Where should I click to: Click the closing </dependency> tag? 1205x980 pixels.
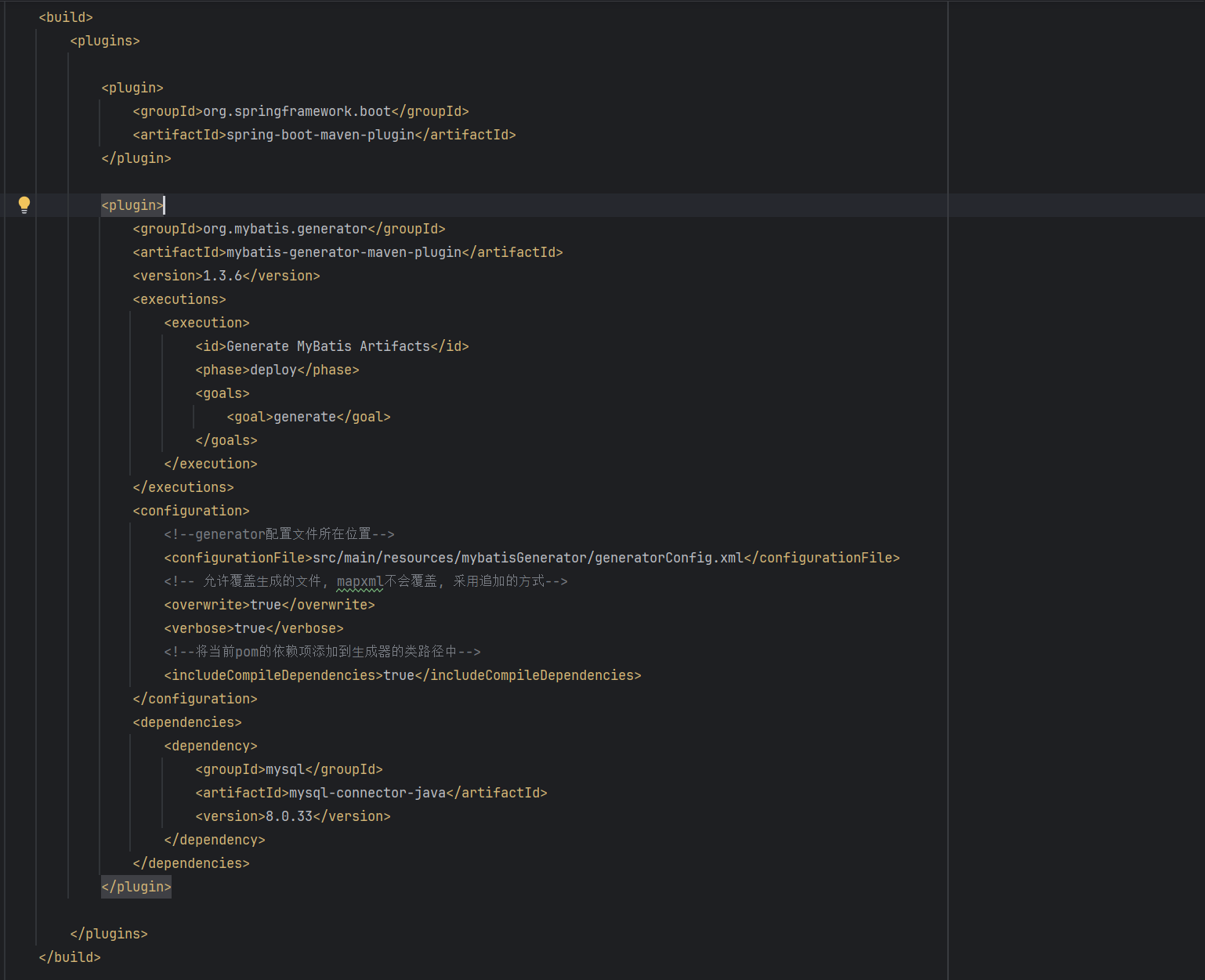tap(215, 840)
